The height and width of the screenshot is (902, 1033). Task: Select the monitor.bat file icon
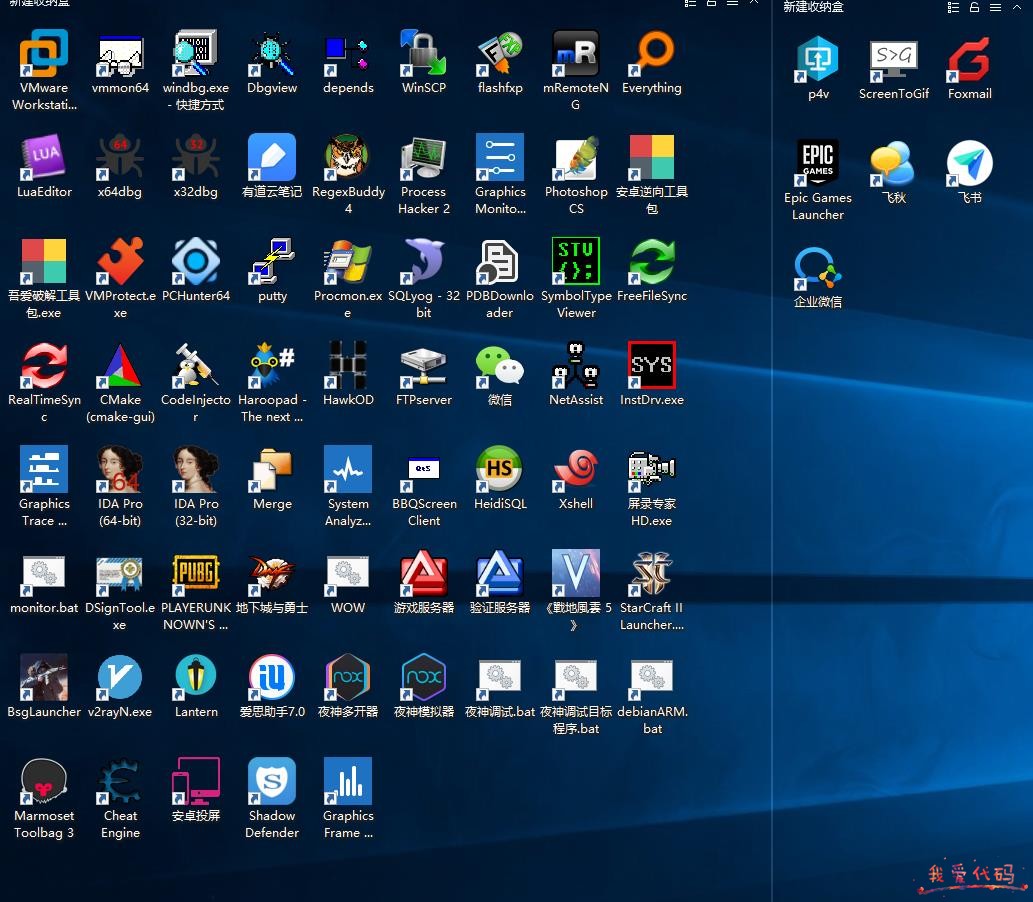[x=44, y=573]
